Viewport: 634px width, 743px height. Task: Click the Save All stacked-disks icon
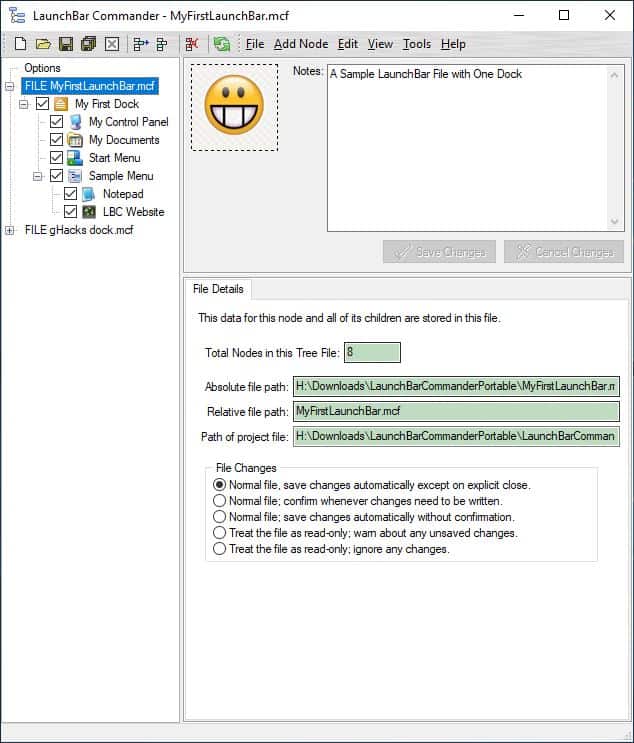[89, 44]
